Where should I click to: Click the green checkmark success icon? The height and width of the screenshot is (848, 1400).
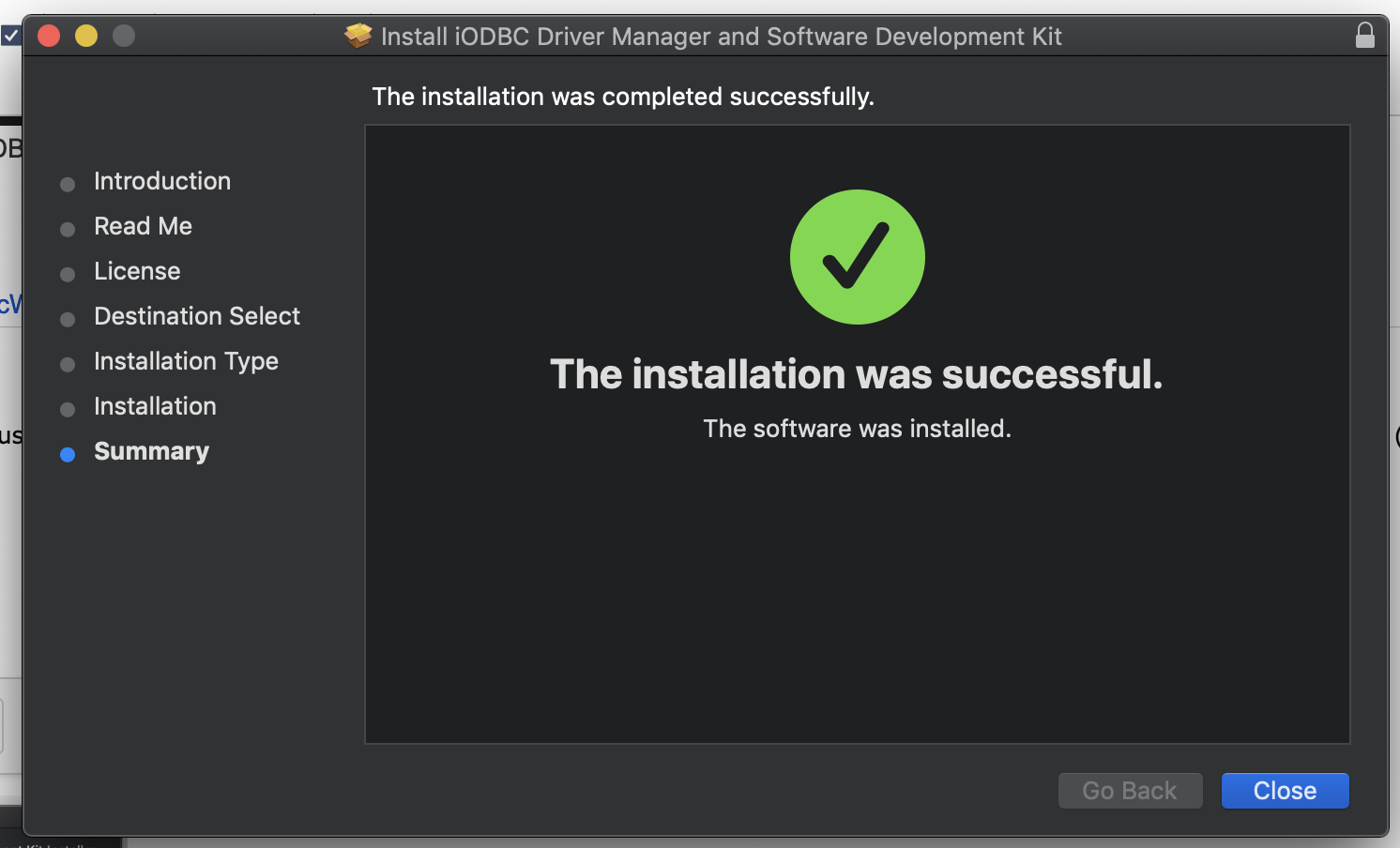pyautogui.click(x=858, y=257)
